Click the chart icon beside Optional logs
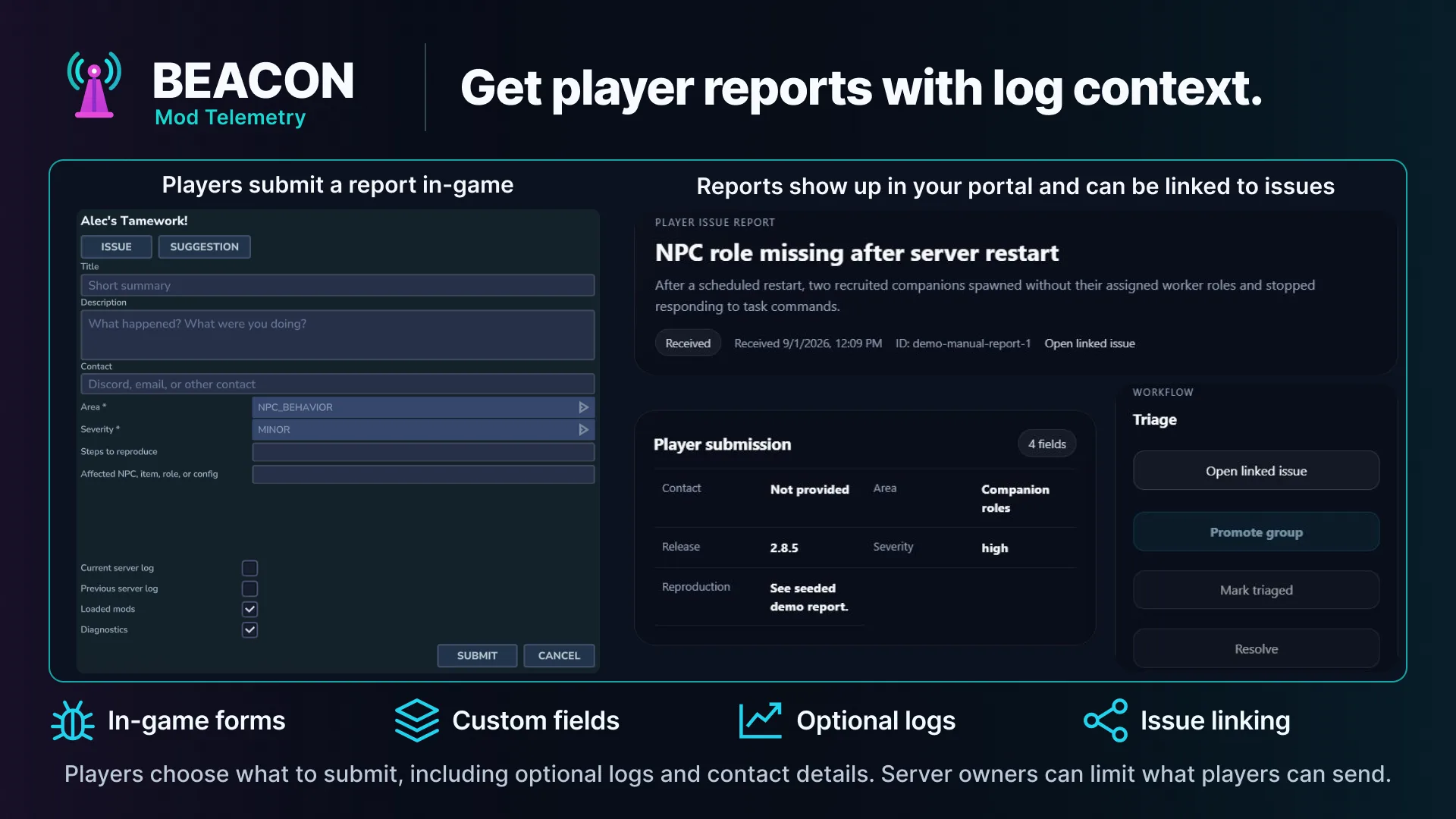The width and height of the screenshot is (1456, 819). [x=761, y=720]
